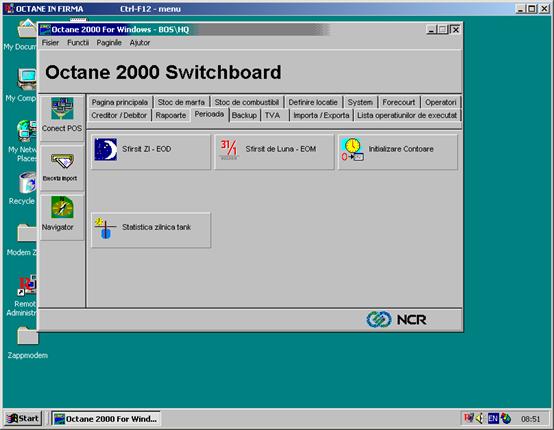Click the Sfirsit de Luna calendar icon
Screen dimensions: 554x430
(x=229, y=149)
